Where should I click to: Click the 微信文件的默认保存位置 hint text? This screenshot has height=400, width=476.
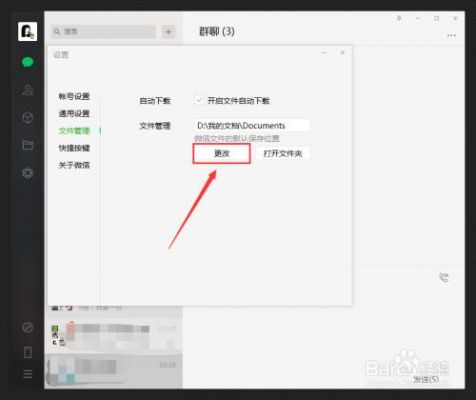(x=237, y=138)
